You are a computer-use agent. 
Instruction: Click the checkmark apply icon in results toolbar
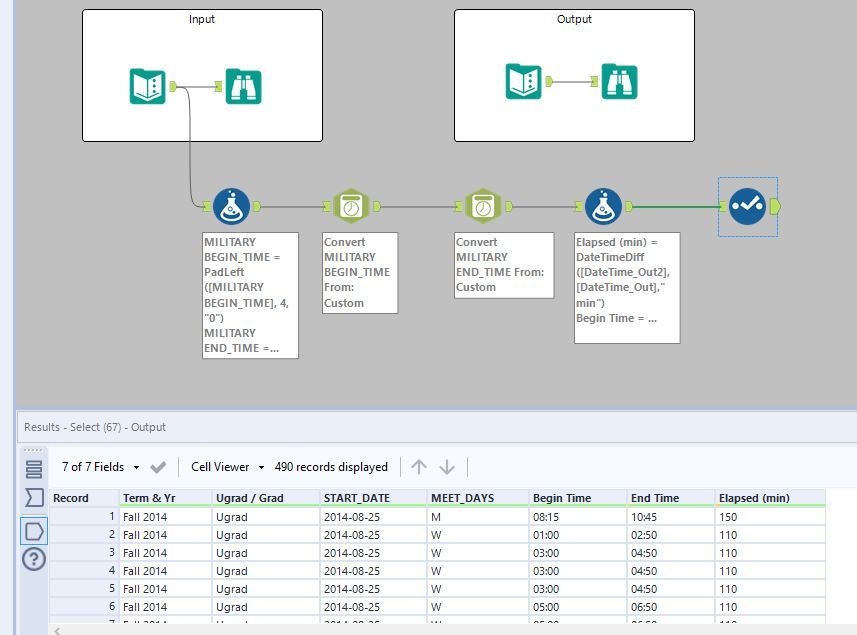(x=158, y=467)
